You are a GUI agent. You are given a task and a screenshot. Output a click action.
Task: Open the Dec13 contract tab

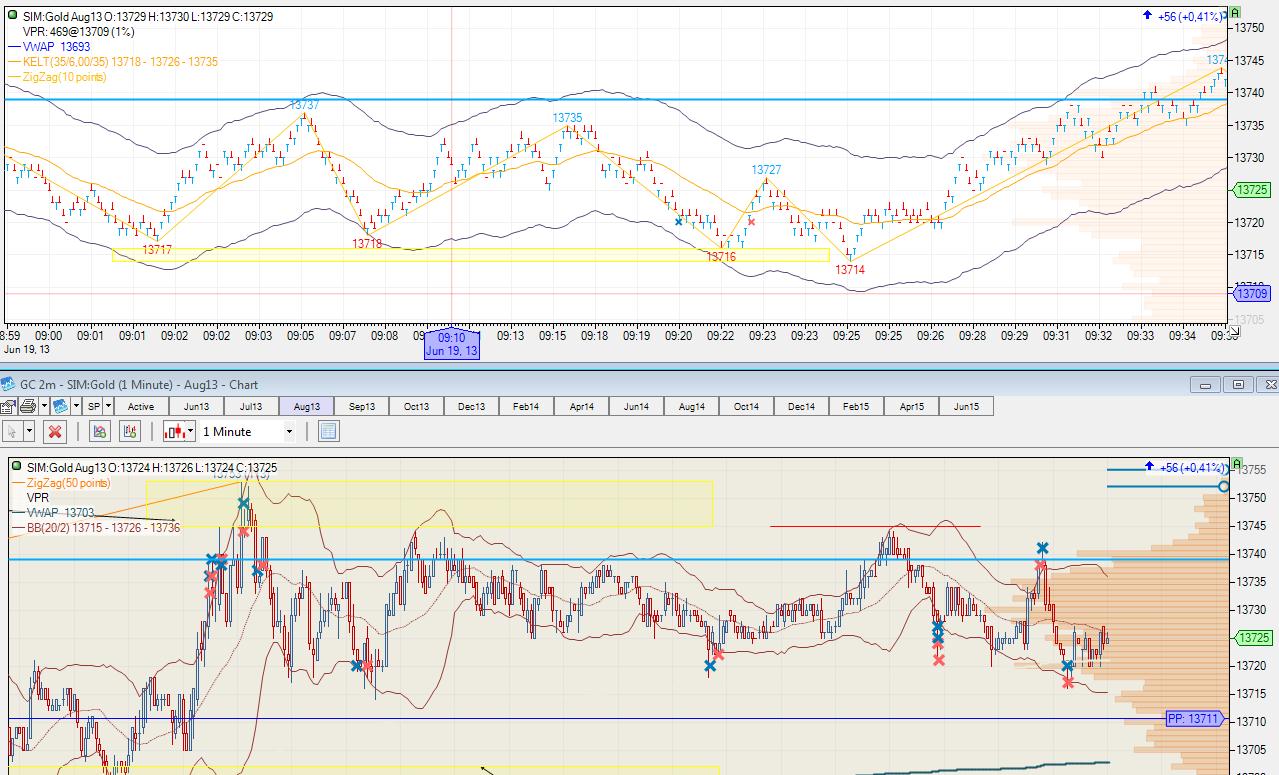(x=471, y=406)
